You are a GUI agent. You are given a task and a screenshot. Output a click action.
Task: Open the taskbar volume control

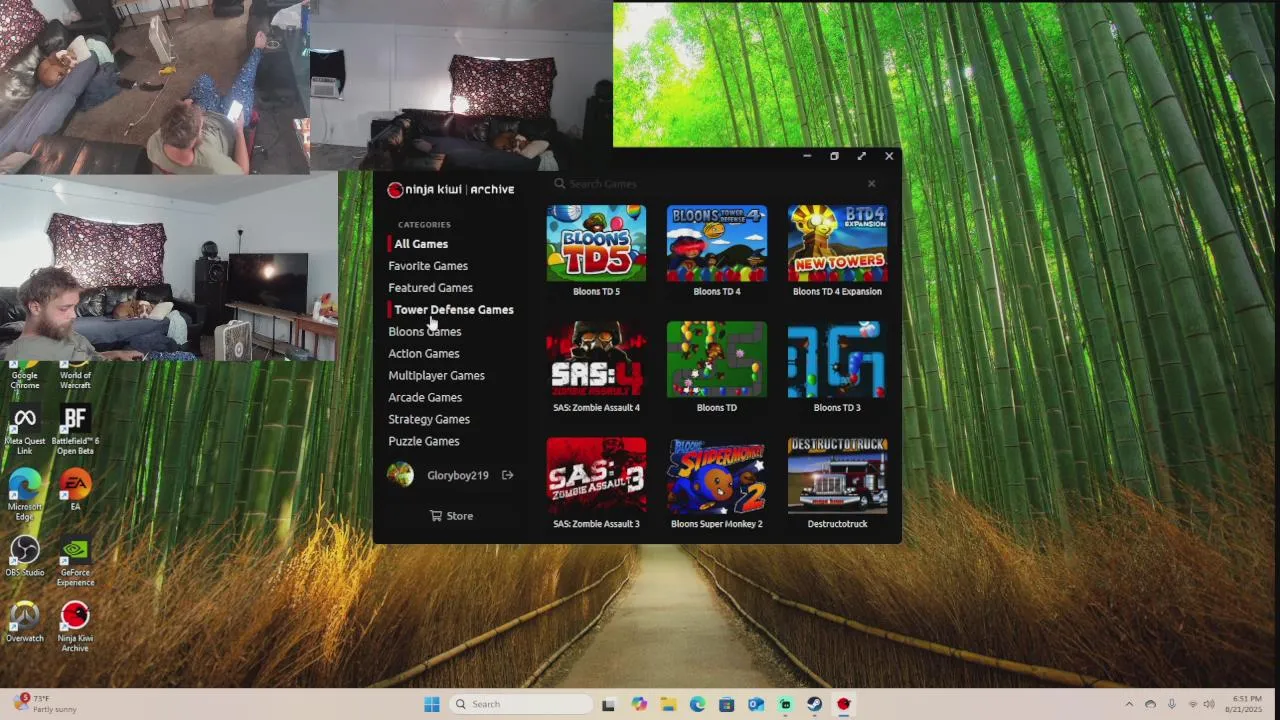pyautogui.click(x=1209, y=704)
